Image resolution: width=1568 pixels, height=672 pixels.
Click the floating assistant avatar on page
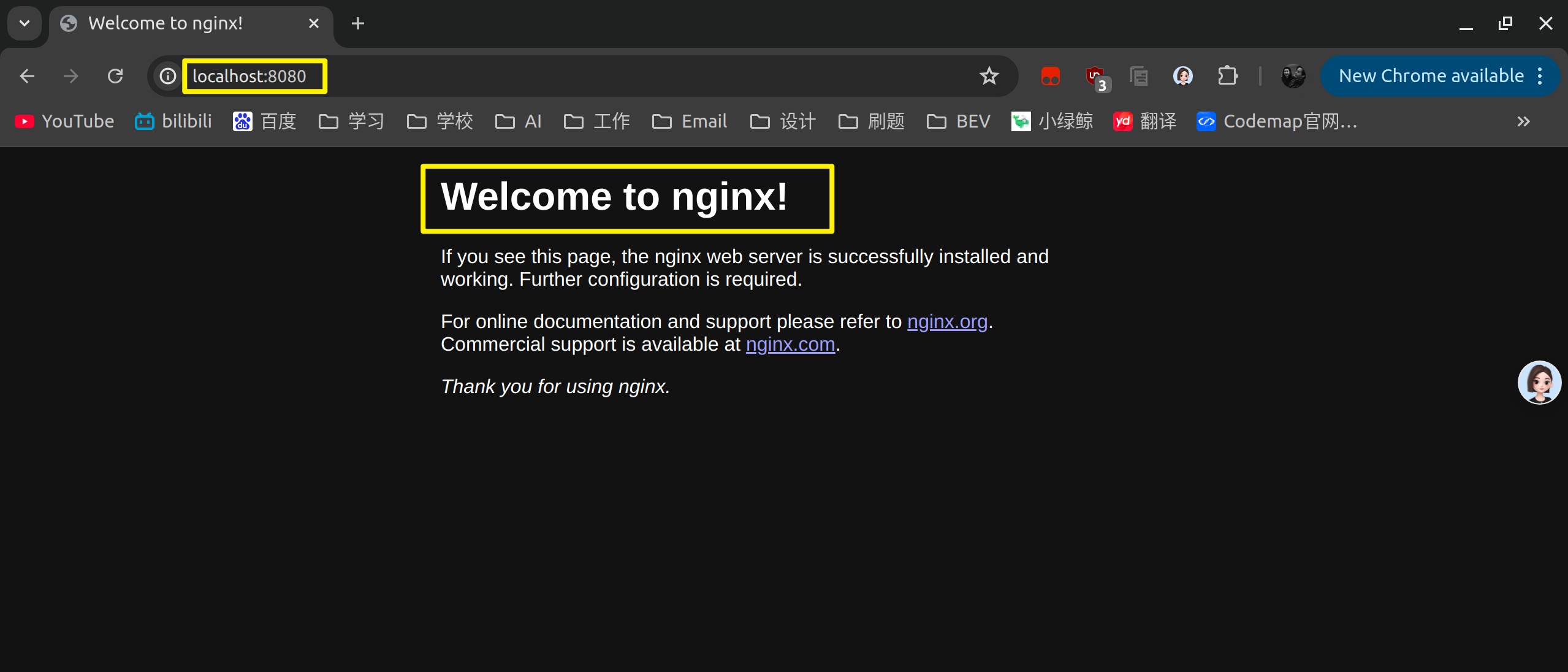coord(1539,383)
